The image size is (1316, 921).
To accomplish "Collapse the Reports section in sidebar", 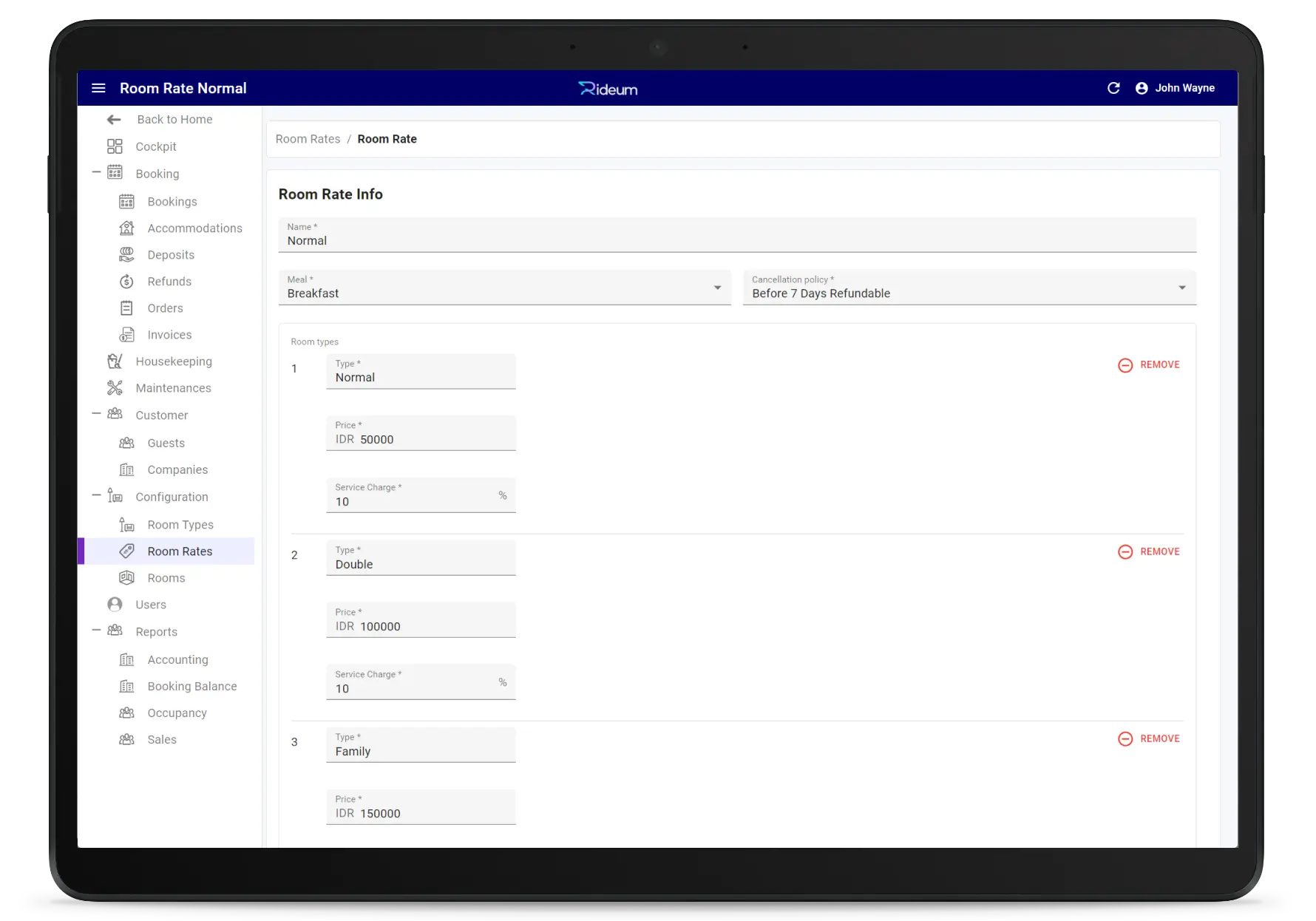I will tap(96, 631).
